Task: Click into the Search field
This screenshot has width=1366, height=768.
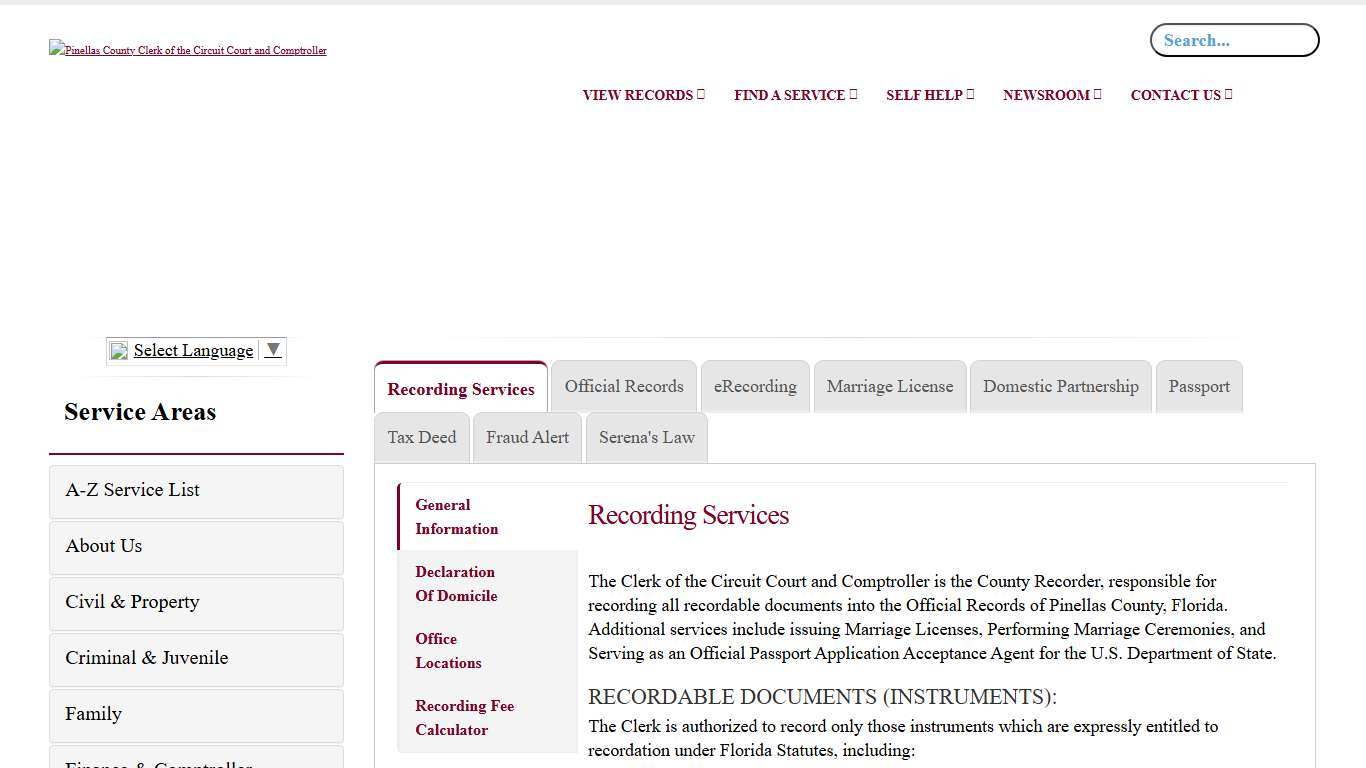Action: tap(1234, 41)
